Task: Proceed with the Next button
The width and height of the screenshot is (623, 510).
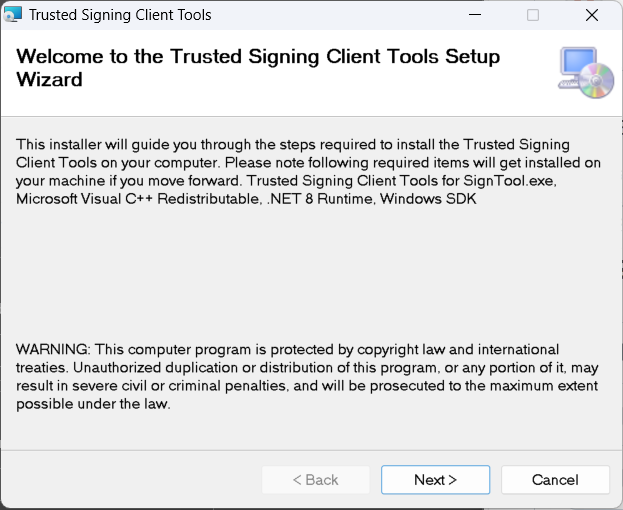Action: click(x=435, y=480)
